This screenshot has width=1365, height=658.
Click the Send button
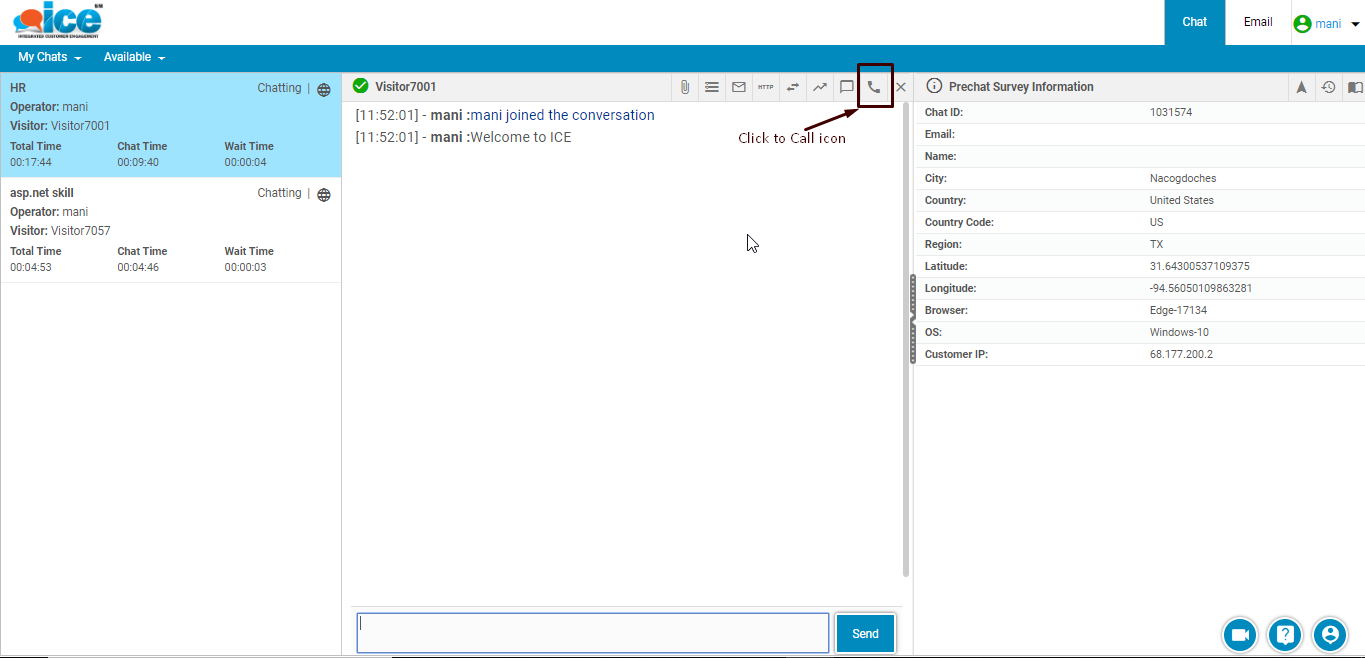(865, 634)
